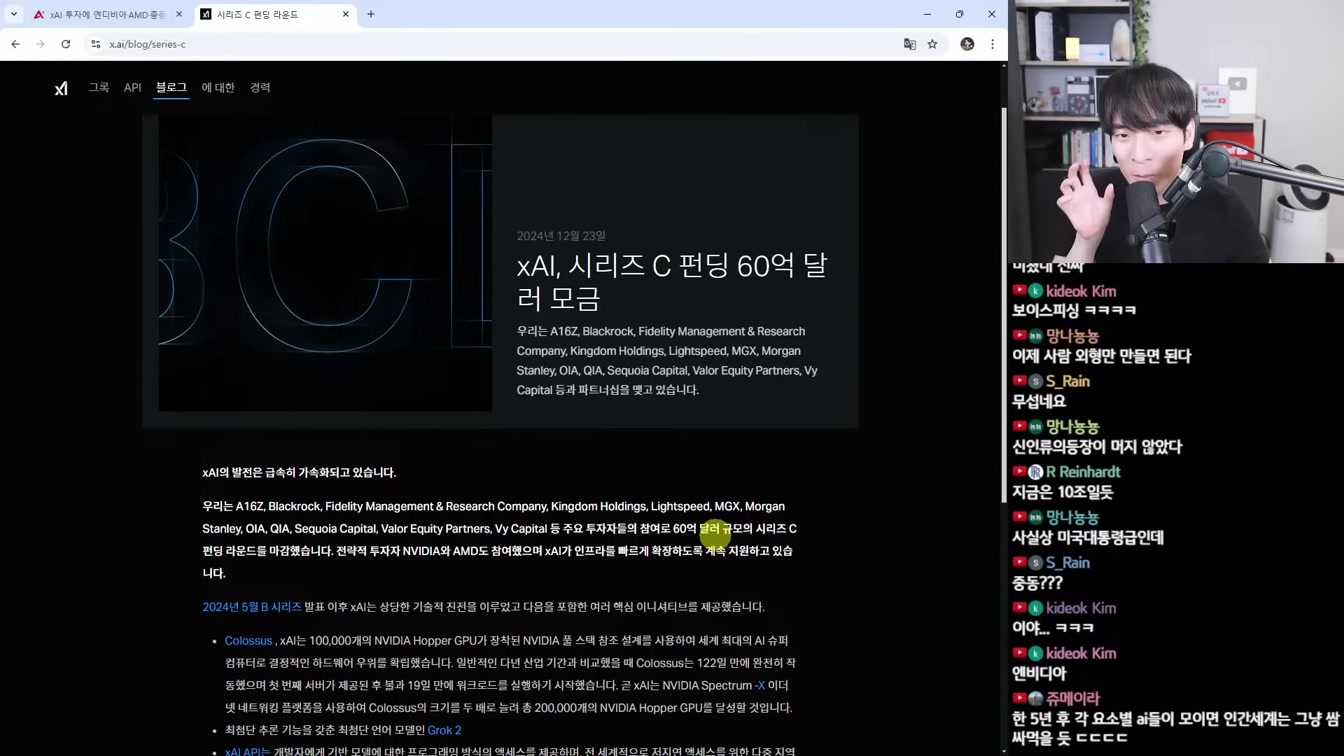Click the text 'xAI의 발전은 급속히 가속화되고 있습니다.'
This screenshot has width=1344, height=756.
tap(299, 473)
